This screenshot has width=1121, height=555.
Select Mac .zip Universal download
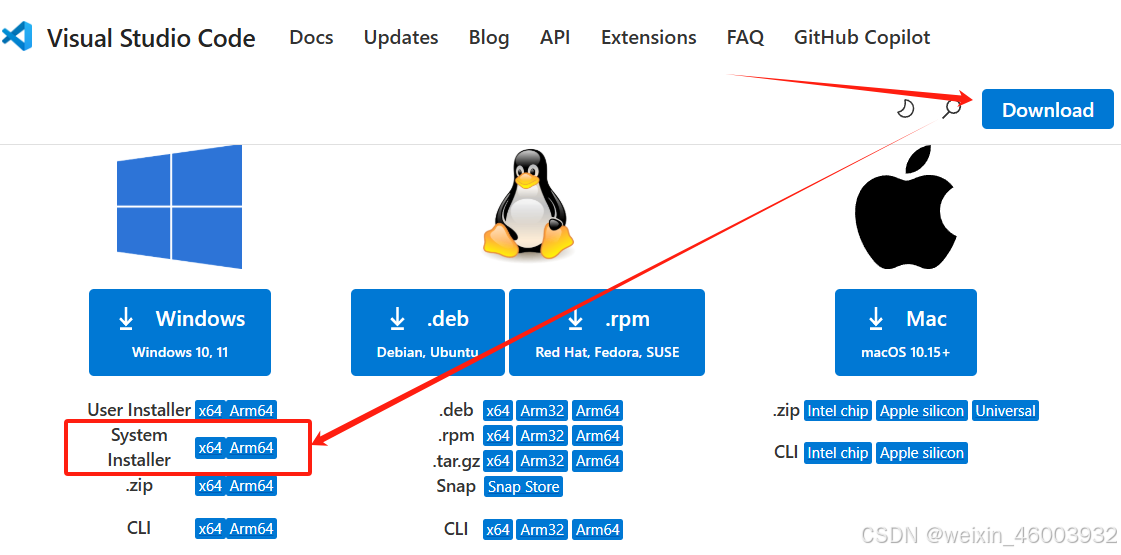[1005, 411]
